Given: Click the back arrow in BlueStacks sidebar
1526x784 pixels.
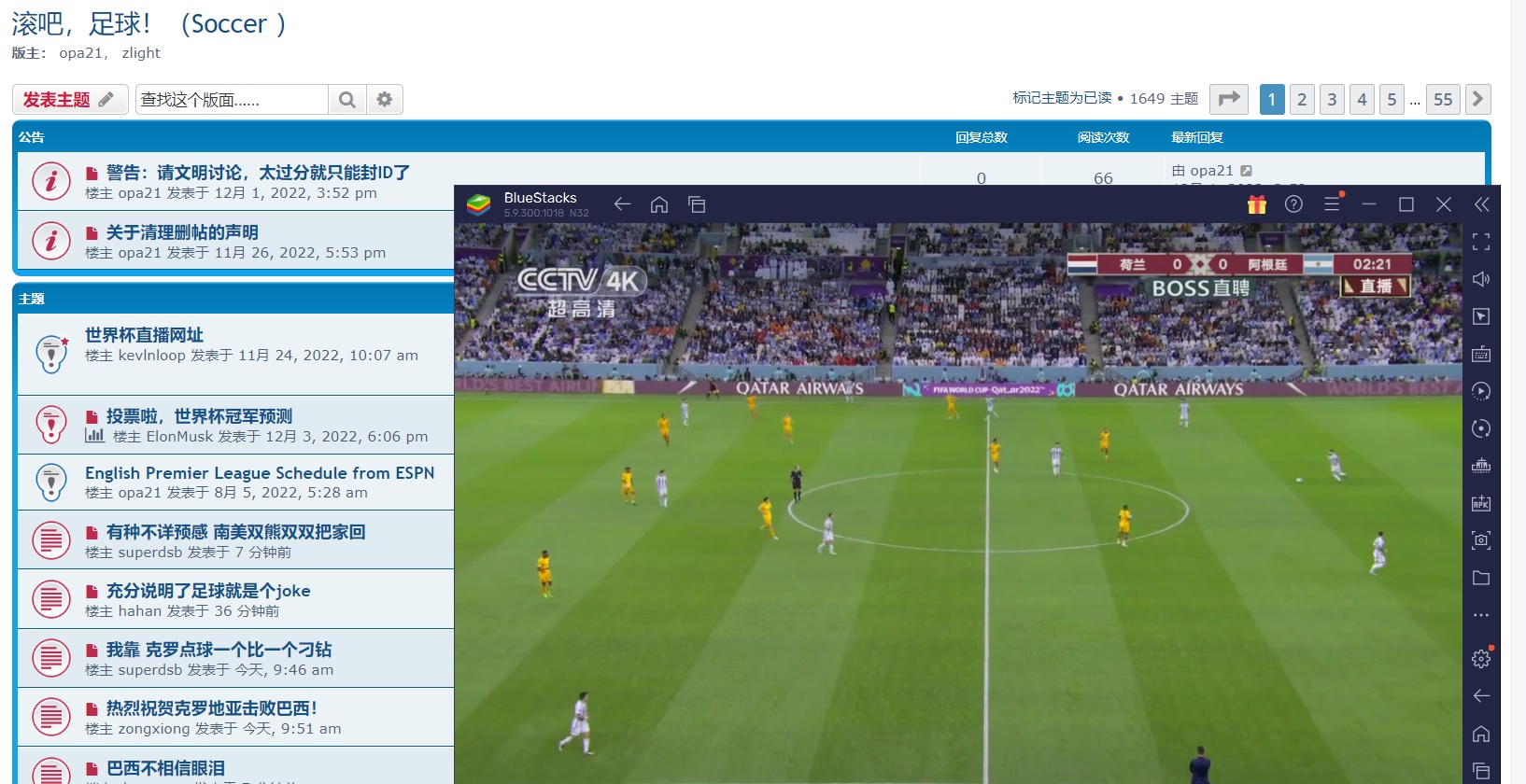Looking at the screenshot, I should coord(1481,695).
